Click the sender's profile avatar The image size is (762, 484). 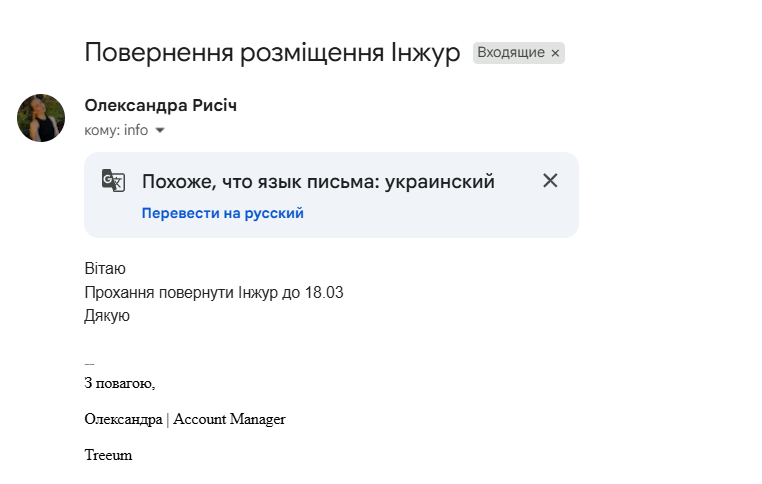tap(41, 118)
